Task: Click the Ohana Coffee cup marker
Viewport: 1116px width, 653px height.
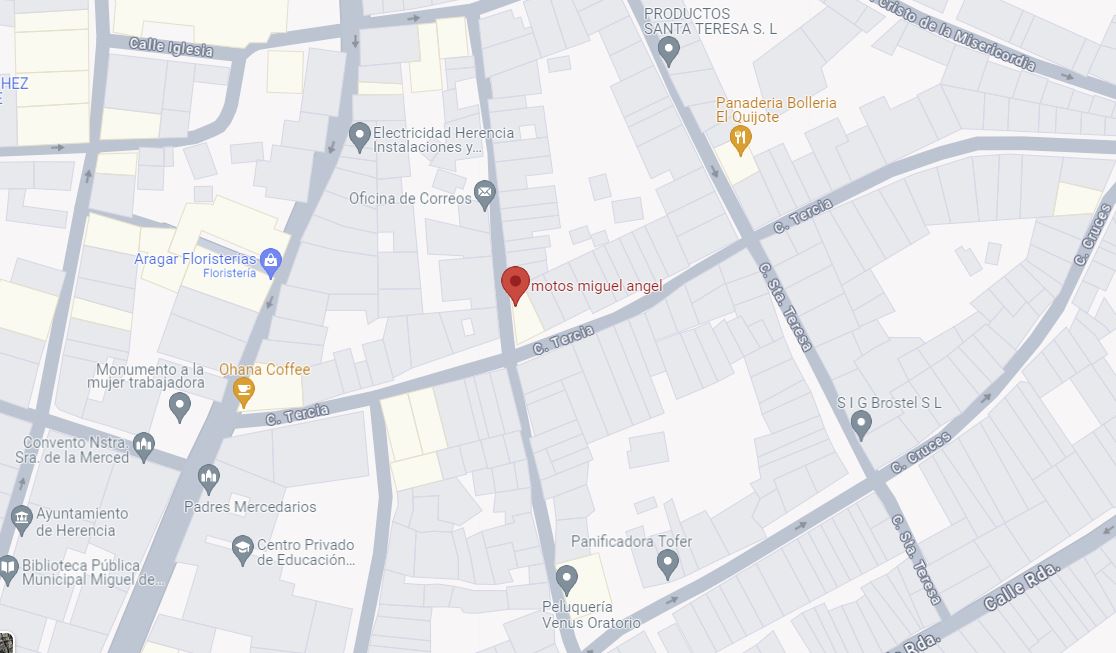Action: [243, 392]
